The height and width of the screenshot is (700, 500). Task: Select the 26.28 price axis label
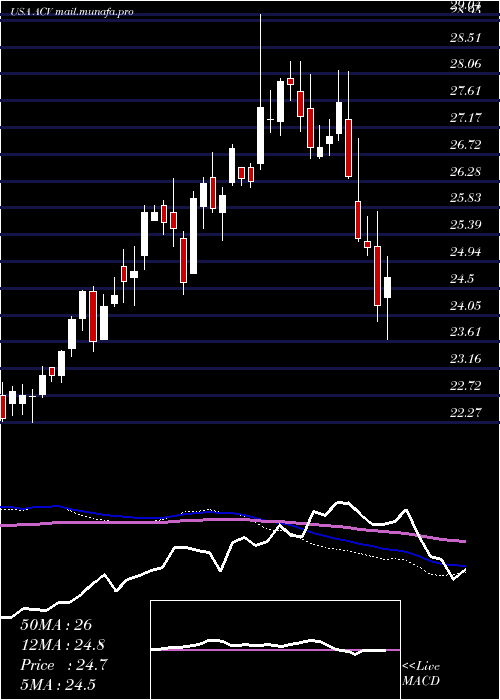tap(466, 171)
